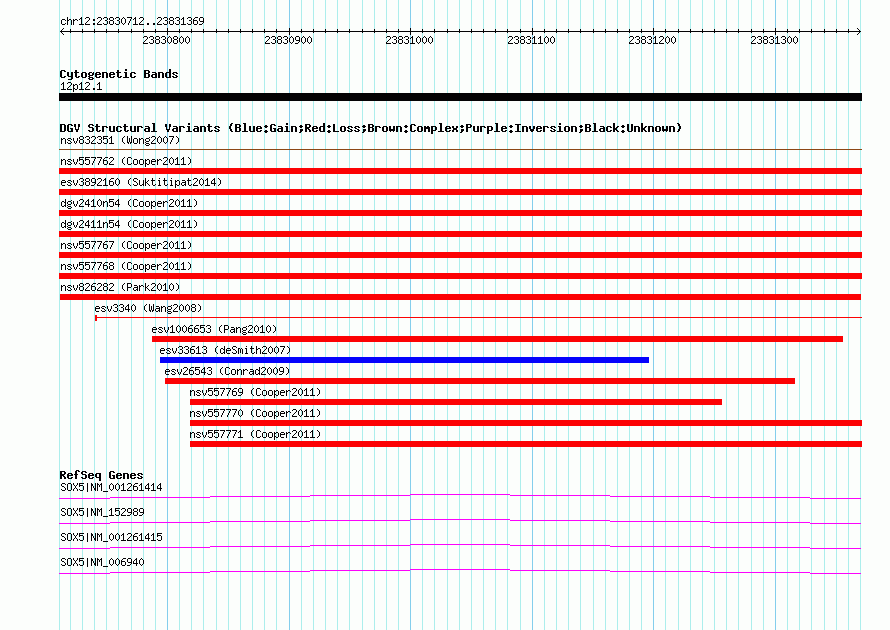This screenshot has height=630, width=890.
Task: Open variant nsv557770 (Cooper2011) label
Action: [x=255, y=413]
